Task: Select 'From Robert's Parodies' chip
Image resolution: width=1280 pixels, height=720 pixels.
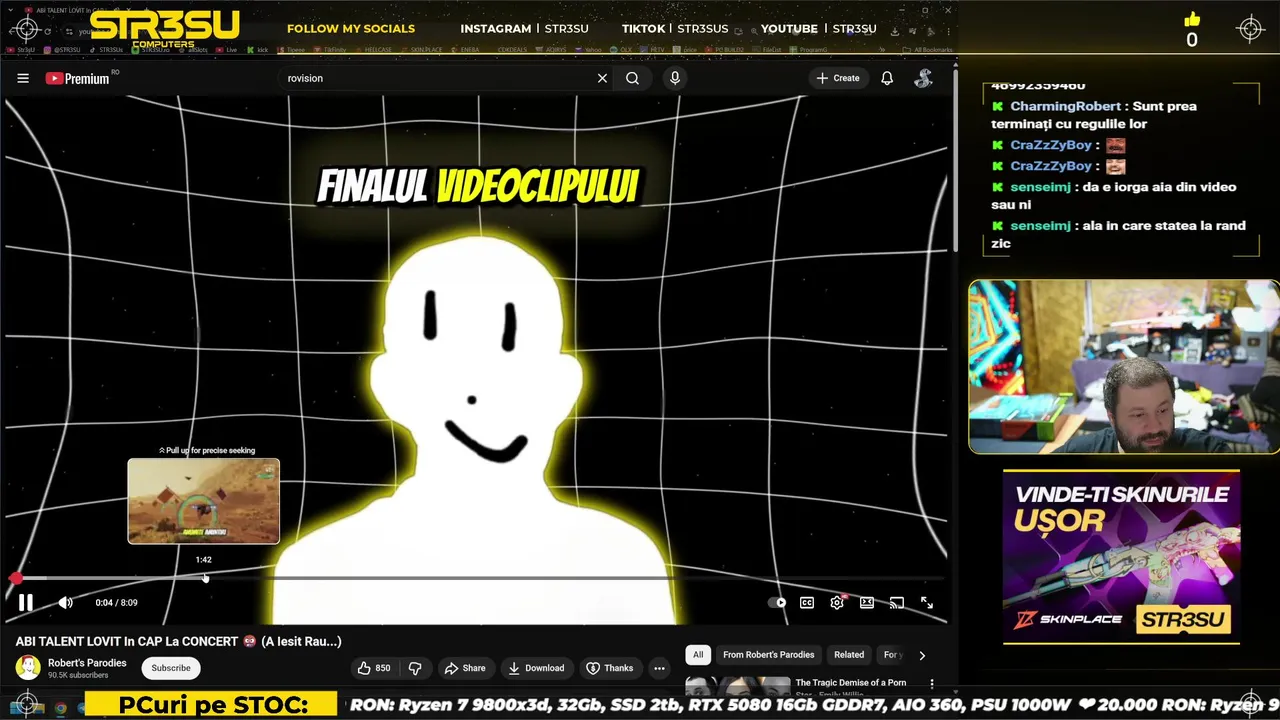Action: click(768, 655)
